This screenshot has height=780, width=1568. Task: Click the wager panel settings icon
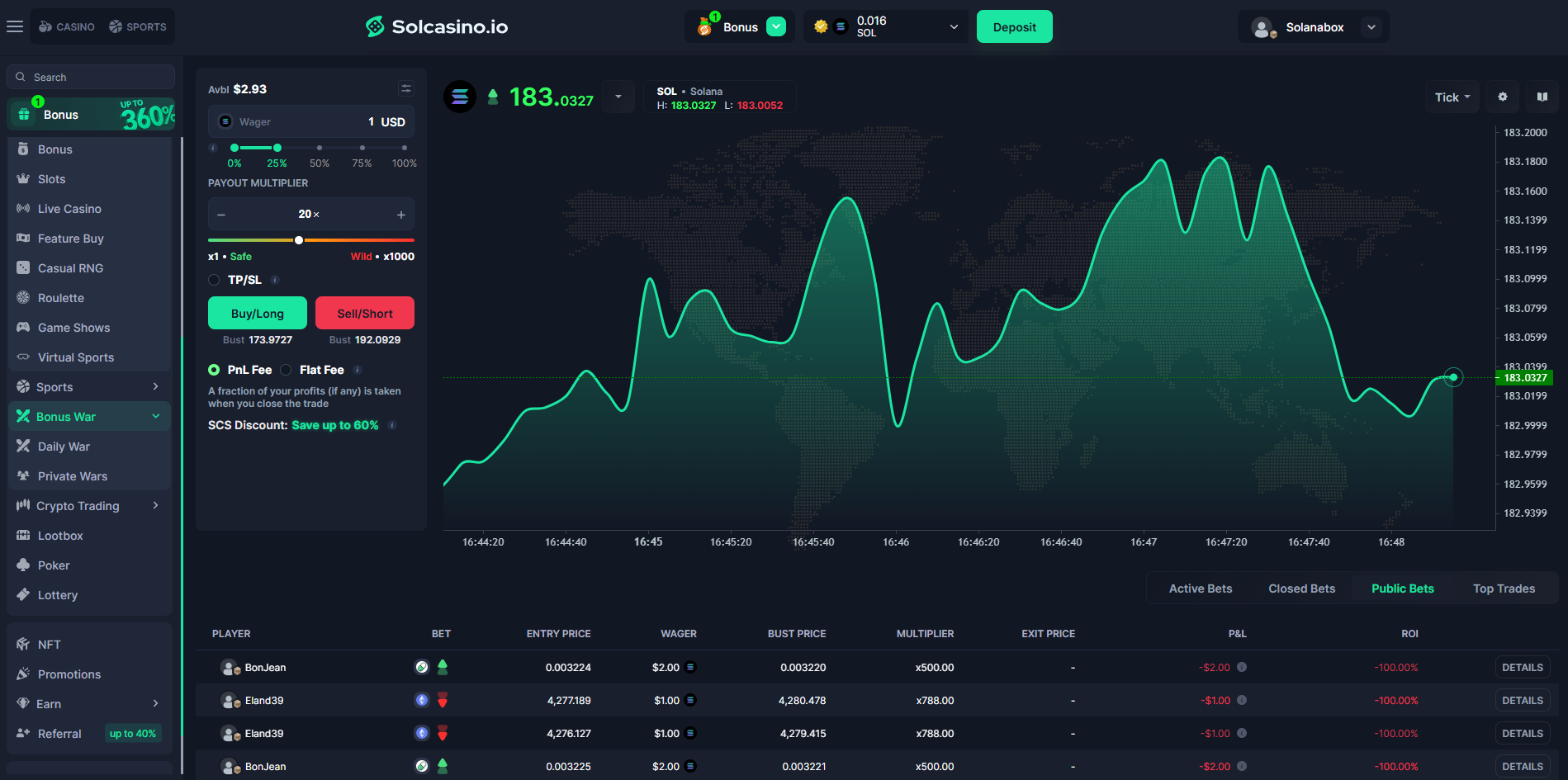[406, 88]
